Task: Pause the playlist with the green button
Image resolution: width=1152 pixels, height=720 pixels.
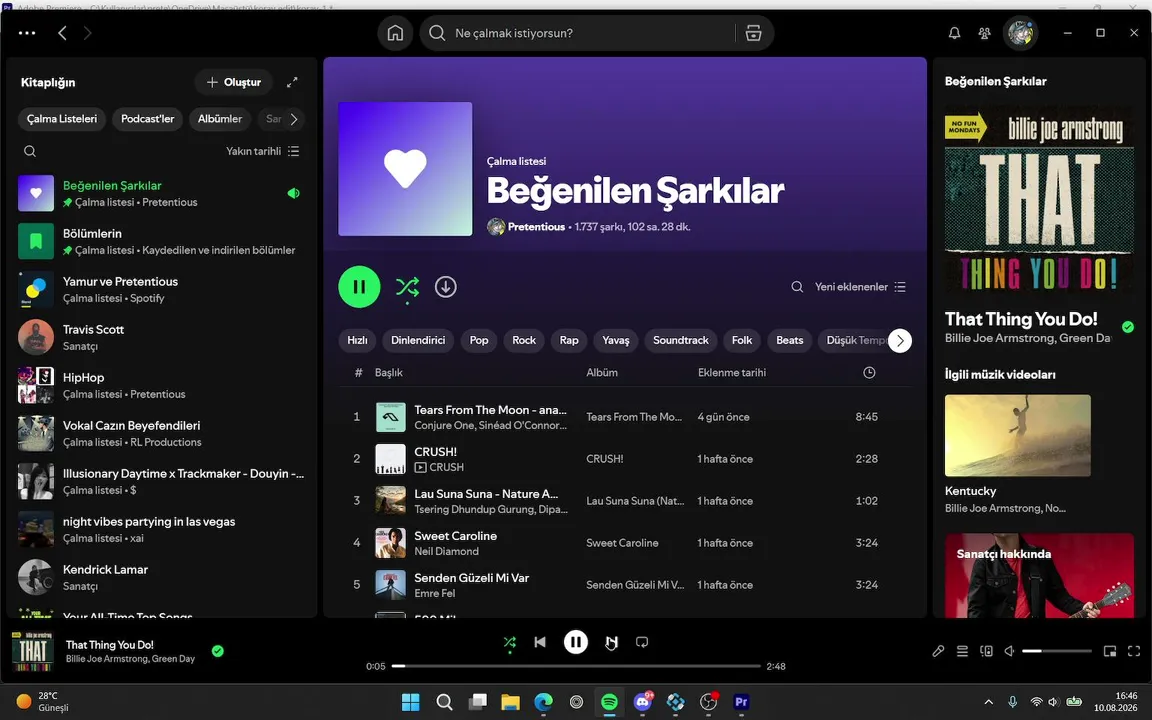Action: [359, 287]
